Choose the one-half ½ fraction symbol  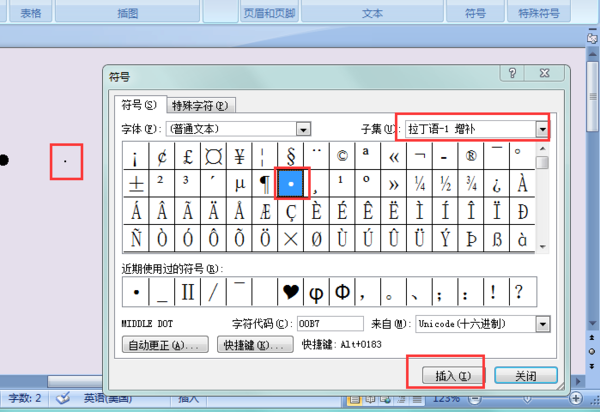(x=445, y=184)
